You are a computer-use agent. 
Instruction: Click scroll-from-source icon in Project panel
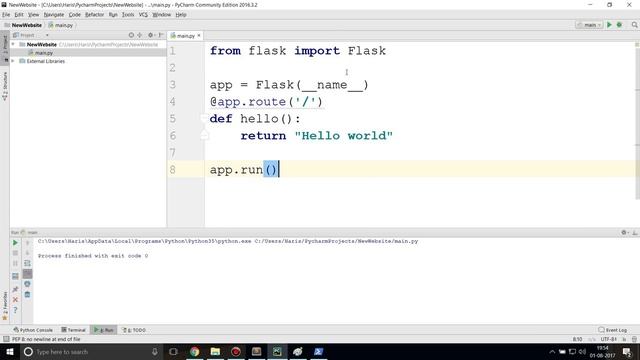point(131,35)
